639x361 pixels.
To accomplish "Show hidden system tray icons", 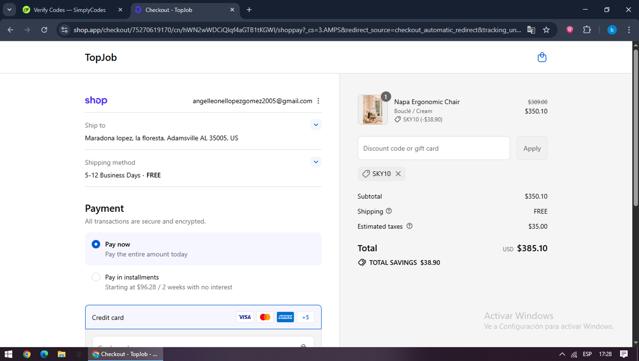I will (x=562, y=354).
